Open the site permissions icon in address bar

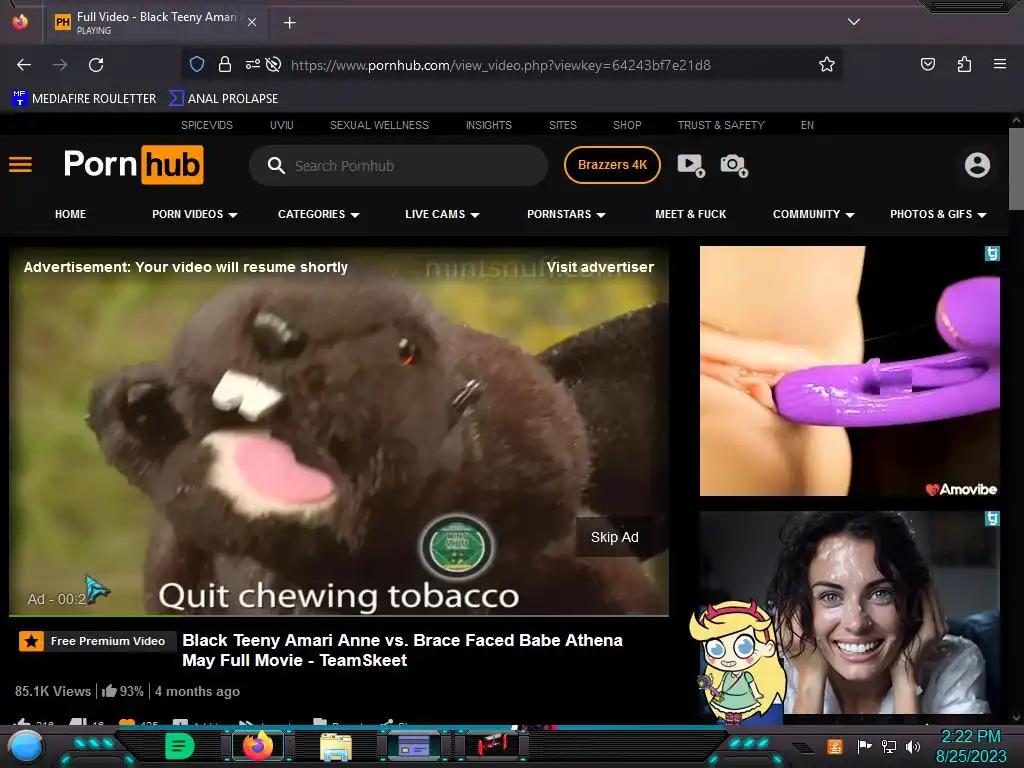pyautogui.click(x=252, y=64)
